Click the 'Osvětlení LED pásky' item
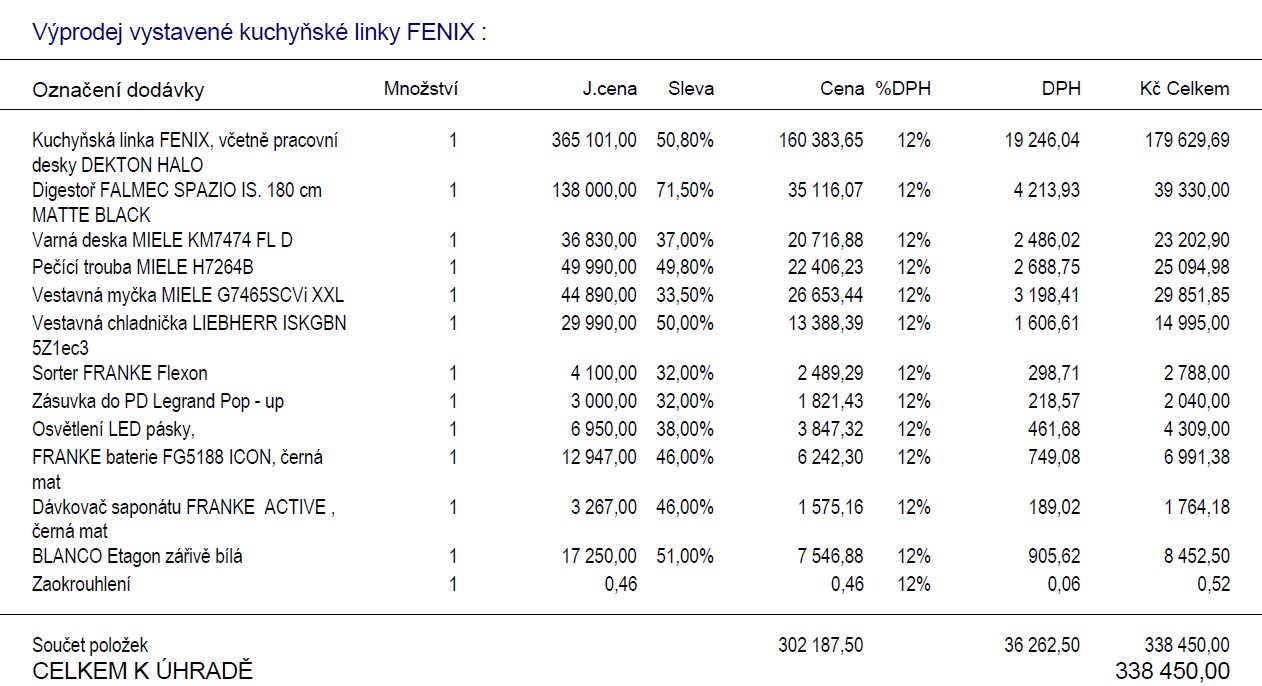The width and height of the screenshot is (1262, 686). point(113,429)
